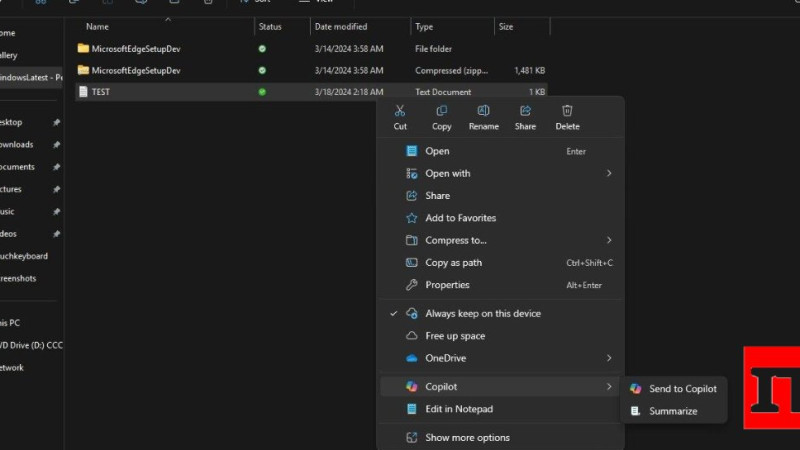Click the Add to Favorites star icon
The height and width of the screenshot is (450, 800).
point(412,218)
